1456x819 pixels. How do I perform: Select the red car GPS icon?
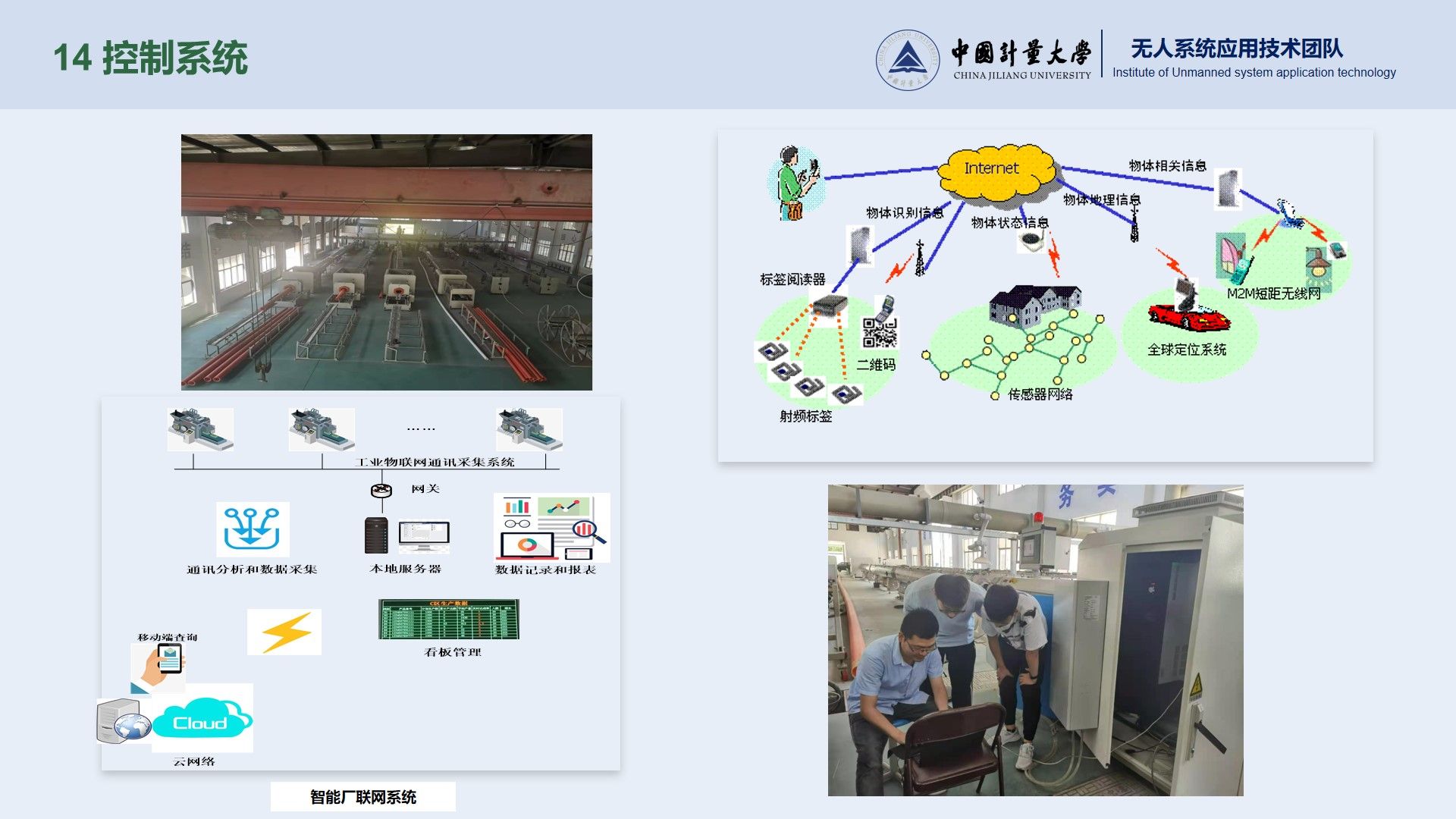(x=1188, y=315)
